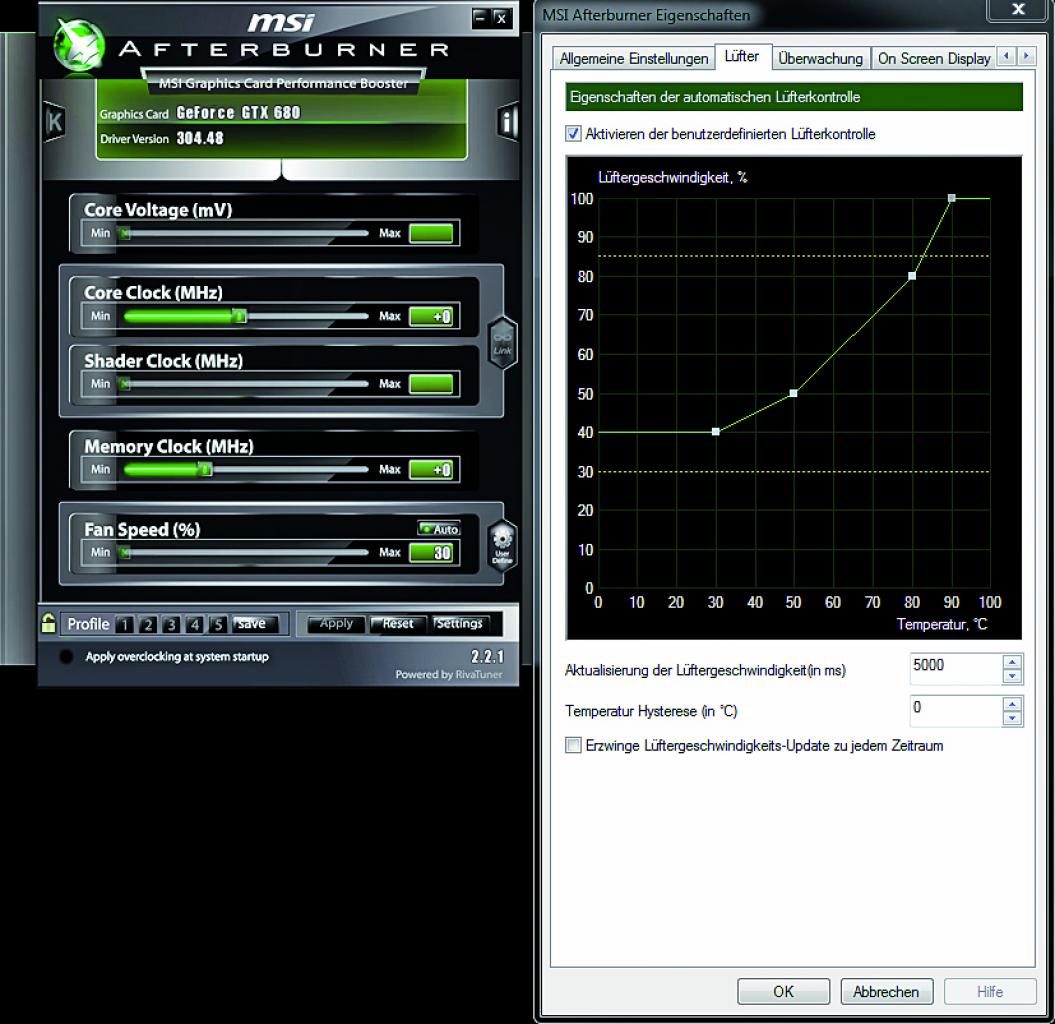The width and height of the screenshot is (1055, 1024).
Task: Click the Shader Clock slider handle
Action: [x=125, y=383]
